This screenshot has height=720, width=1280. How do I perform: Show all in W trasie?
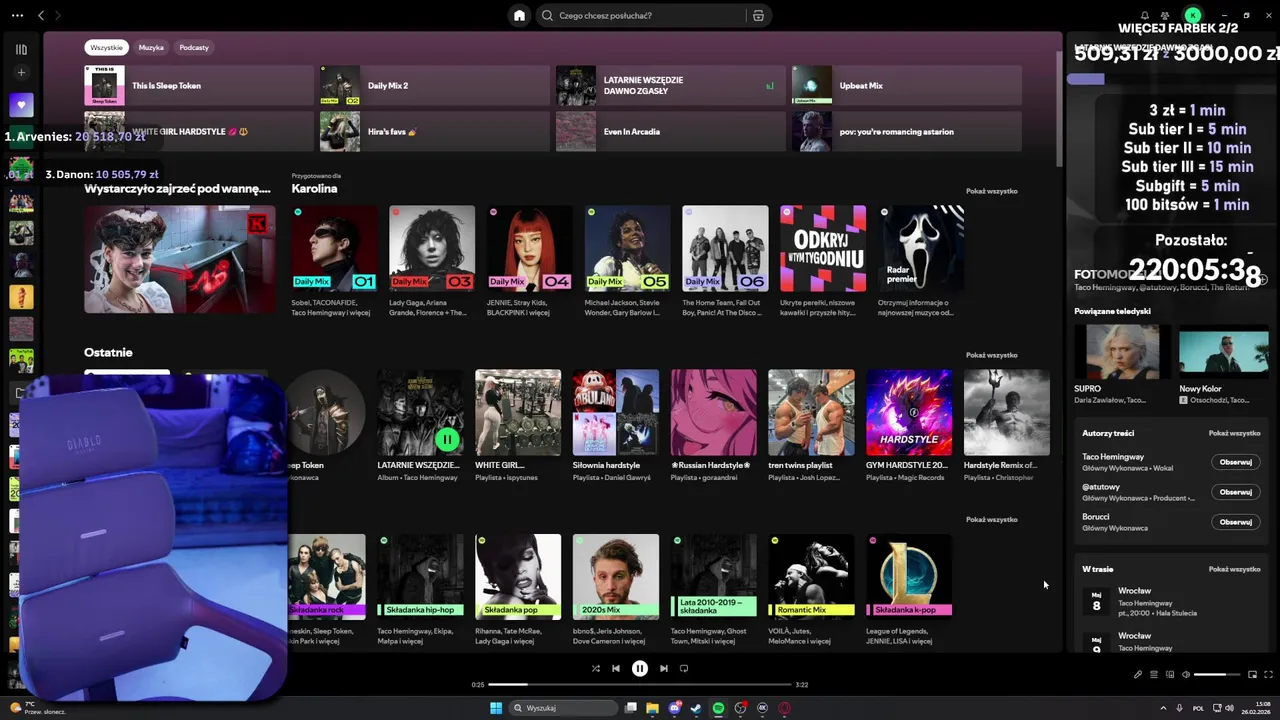pos(1234,569)
